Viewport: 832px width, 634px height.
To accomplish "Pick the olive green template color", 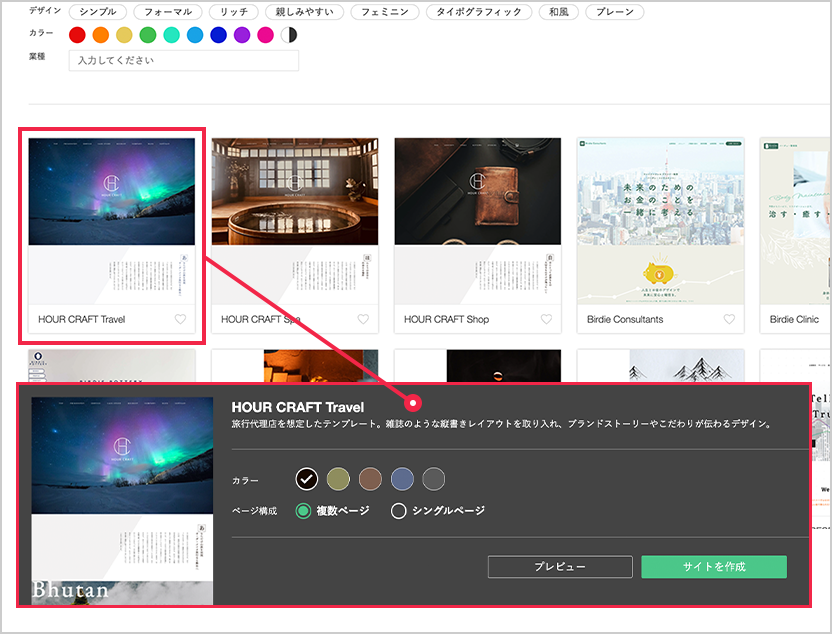I will click(x=338, y=479).
